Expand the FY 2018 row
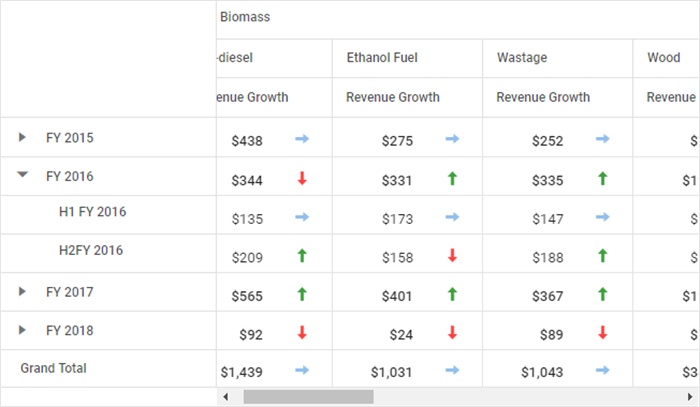Screen dimensions: 700x407 pyautogui.click(x=23, y=329)
